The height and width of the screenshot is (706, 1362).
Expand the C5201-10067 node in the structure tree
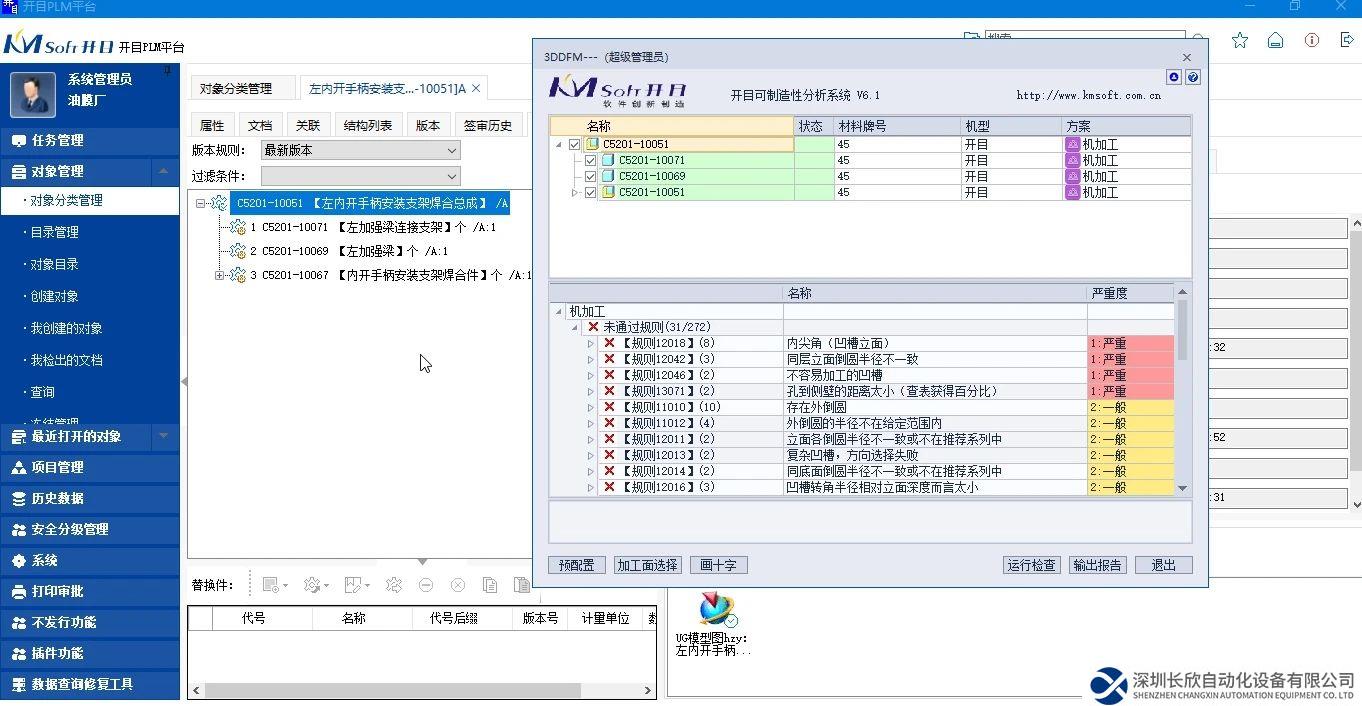coord(219,275)
